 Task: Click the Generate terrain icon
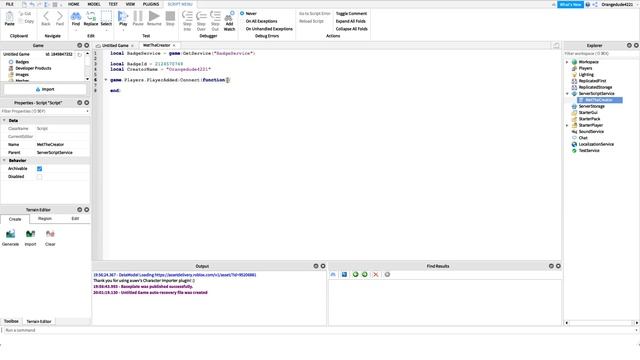[x=11, y=234]
